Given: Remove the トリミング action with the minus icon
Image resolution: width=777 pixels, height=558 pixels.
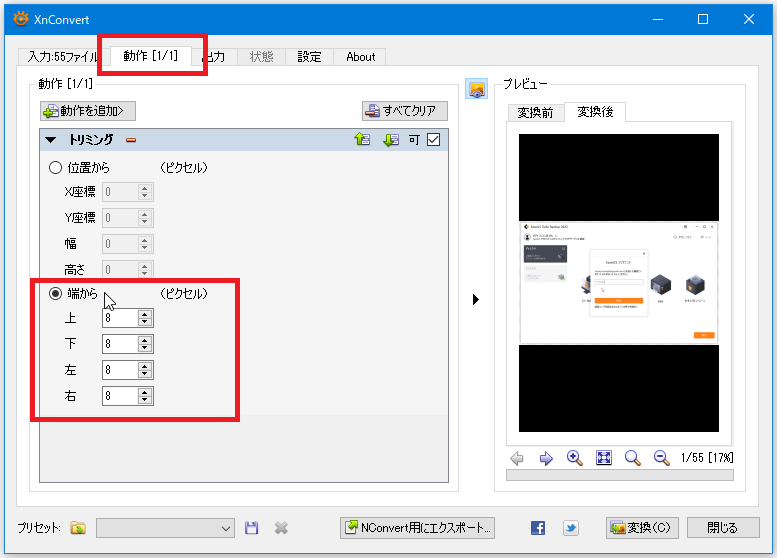Looking at the screenshot, I should [131, 140].
